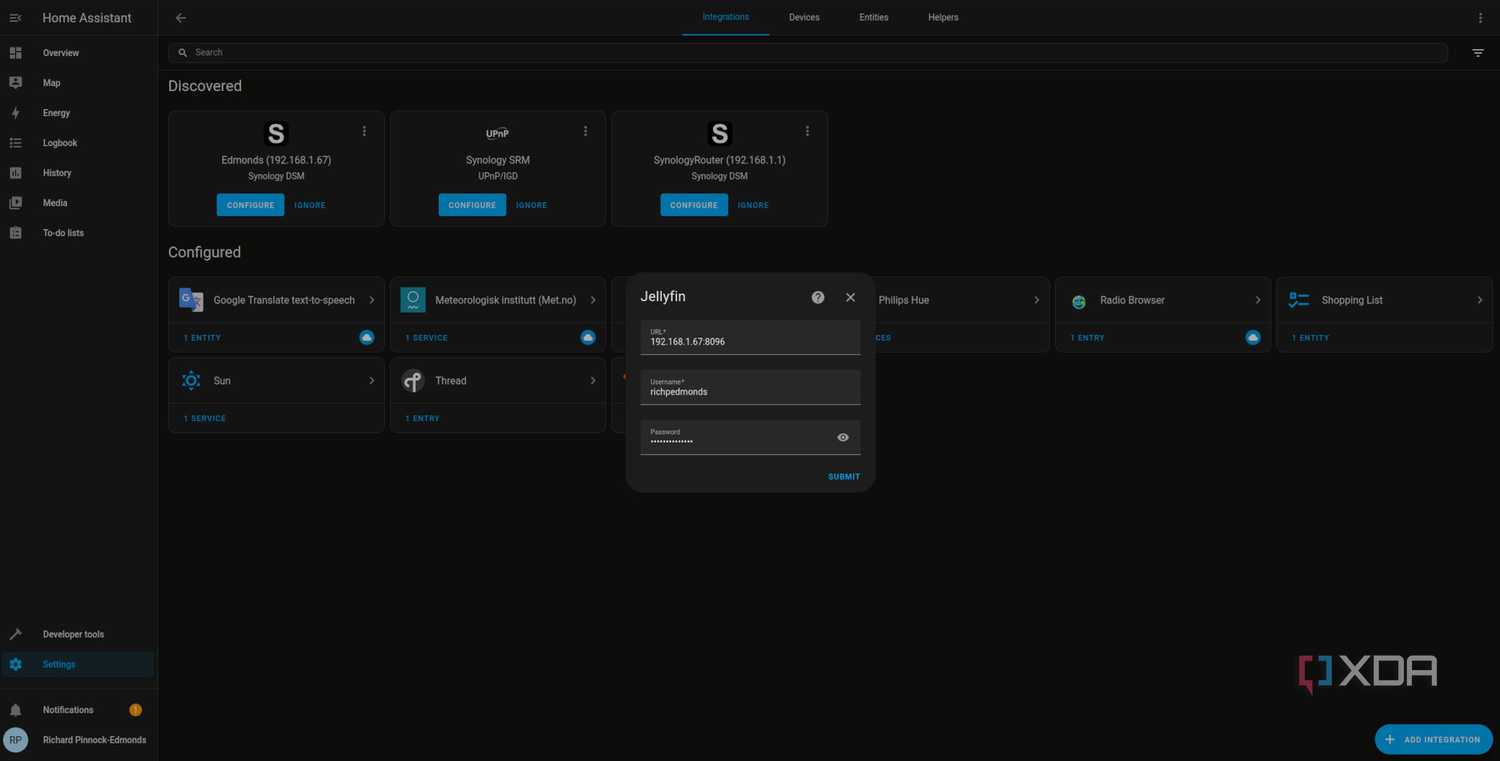Ignore the Edmonds (192.168.1.67) device
Image resolution: width=1500 pixels, height=761 pixels.
[x=310, y=205]
